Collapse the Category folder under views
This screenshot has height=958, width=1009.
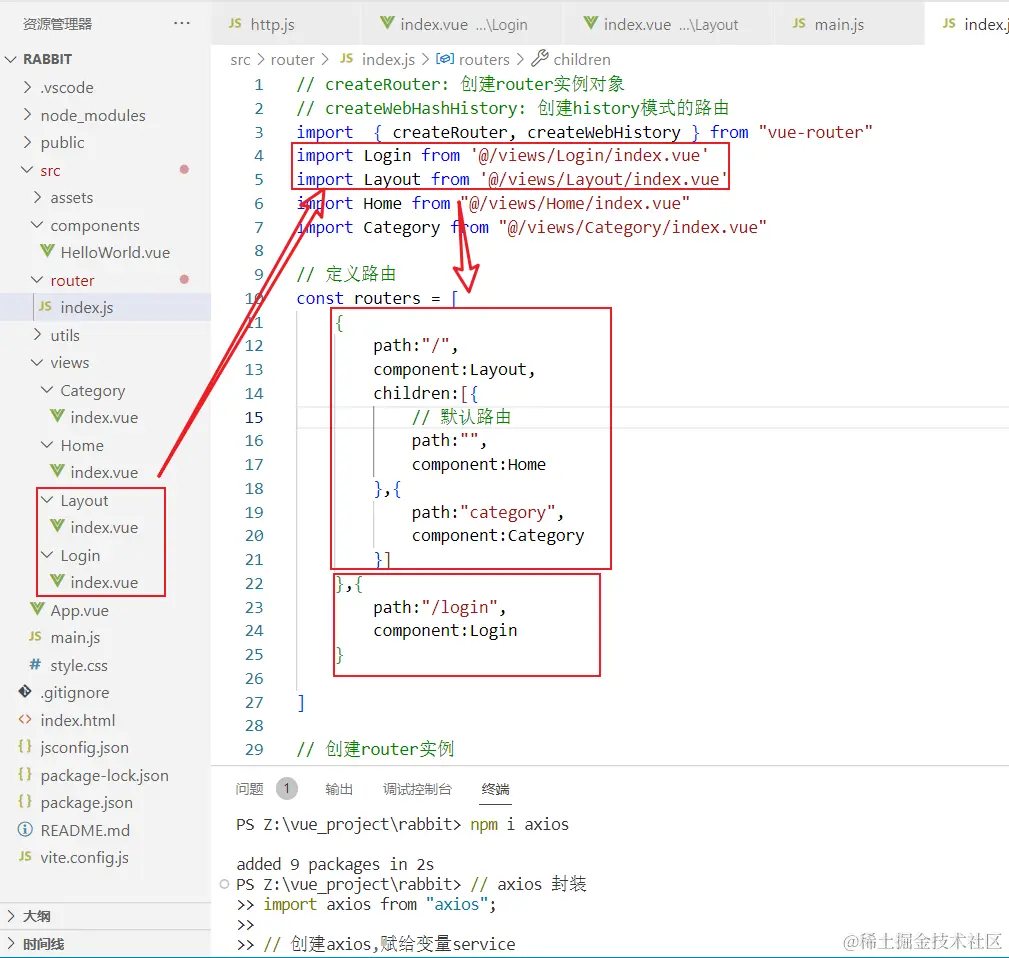point(47,390)
